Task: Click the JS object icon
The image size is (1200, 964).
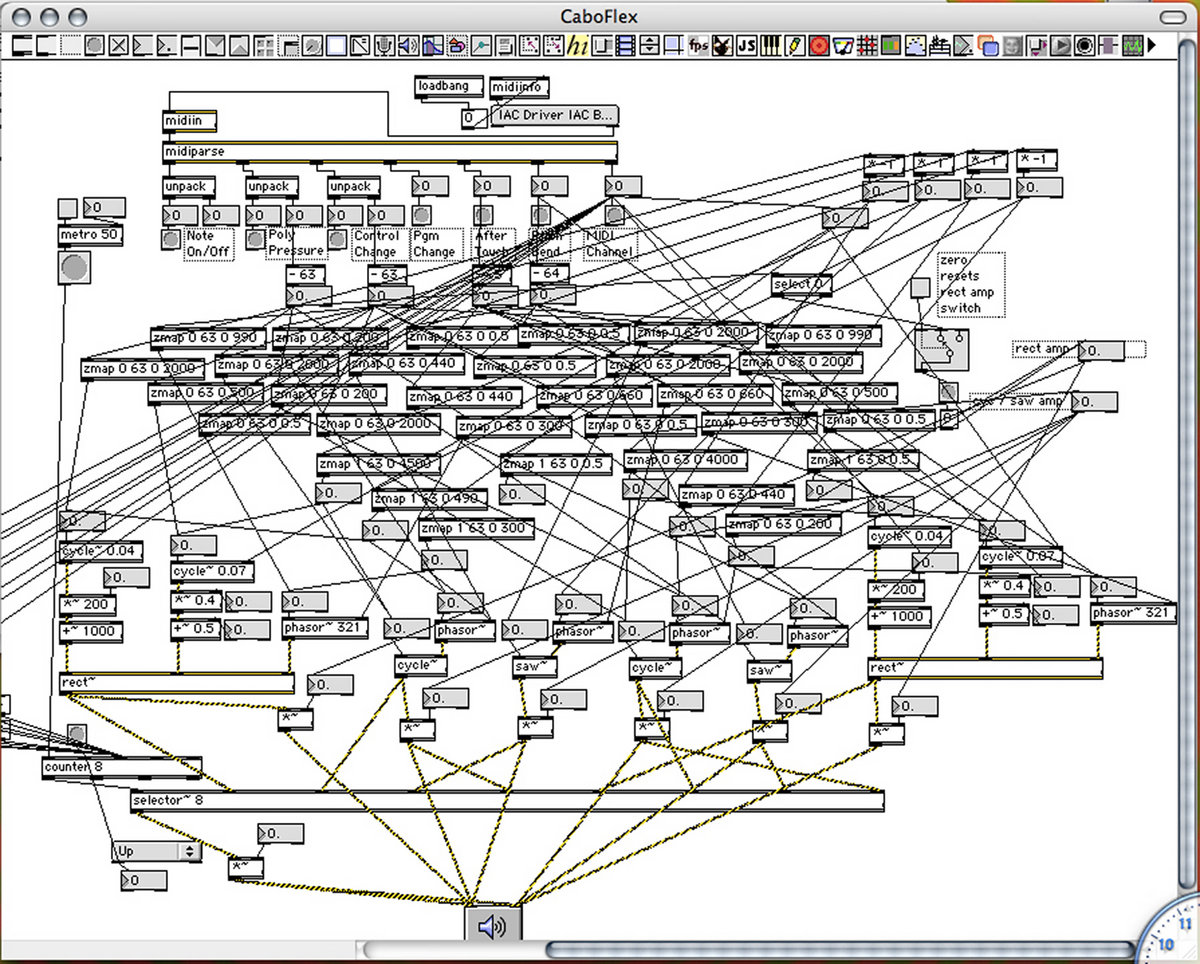Action: click(747, 45)
